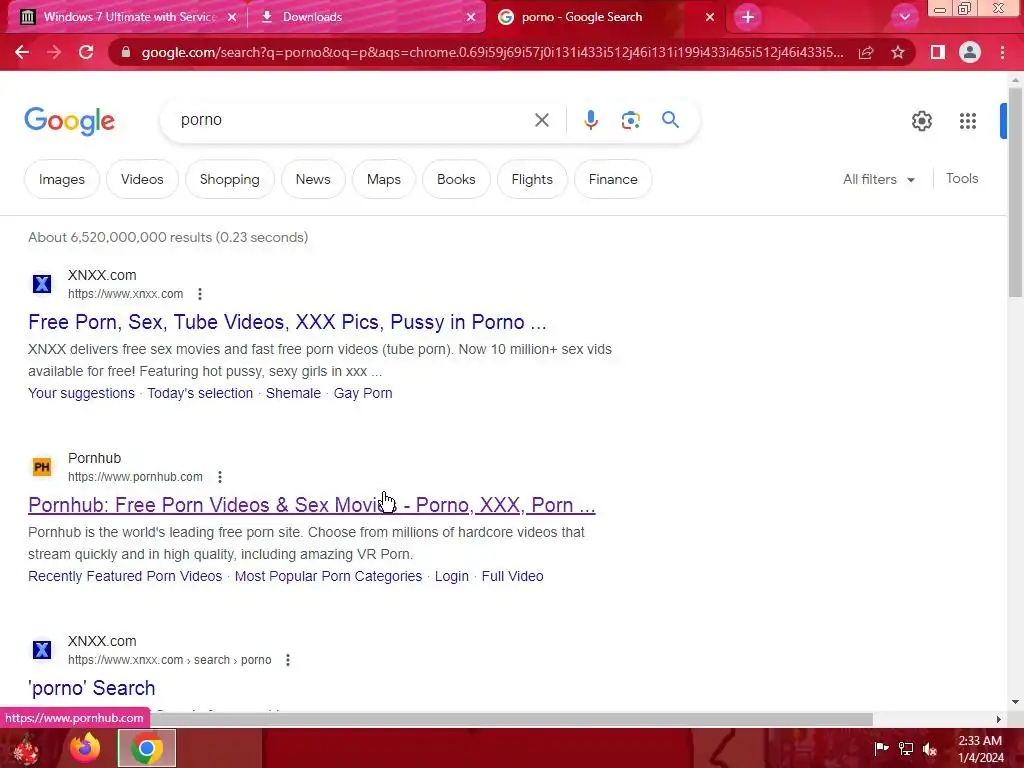The image size is (1024, 768).
Task: Click the share page icon in address bar
Action: coord(866,52)
